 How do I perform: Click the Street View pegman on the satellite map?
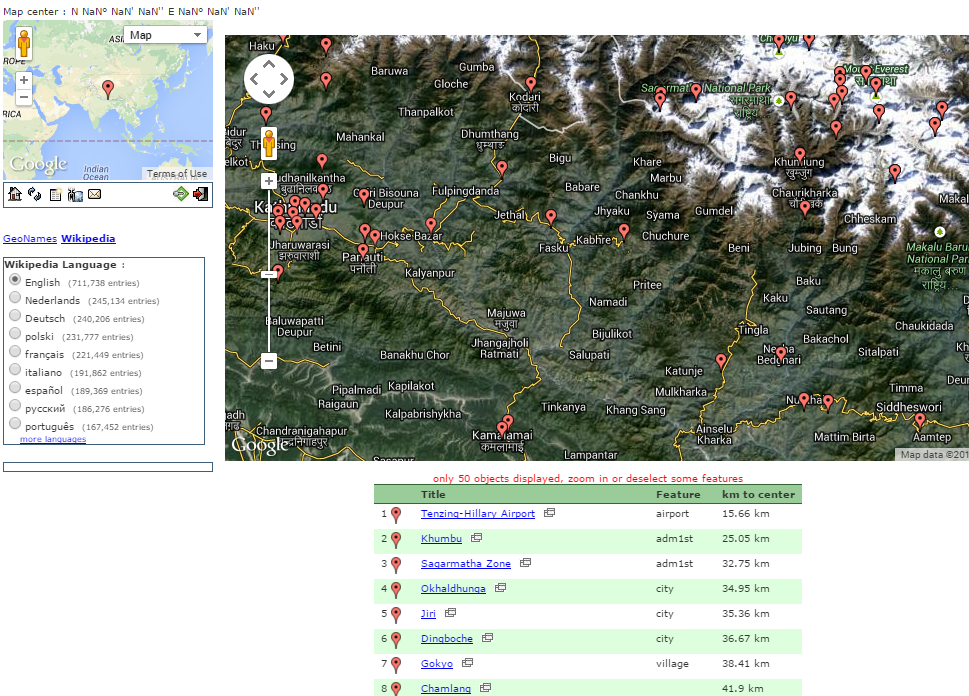point(269,143)
